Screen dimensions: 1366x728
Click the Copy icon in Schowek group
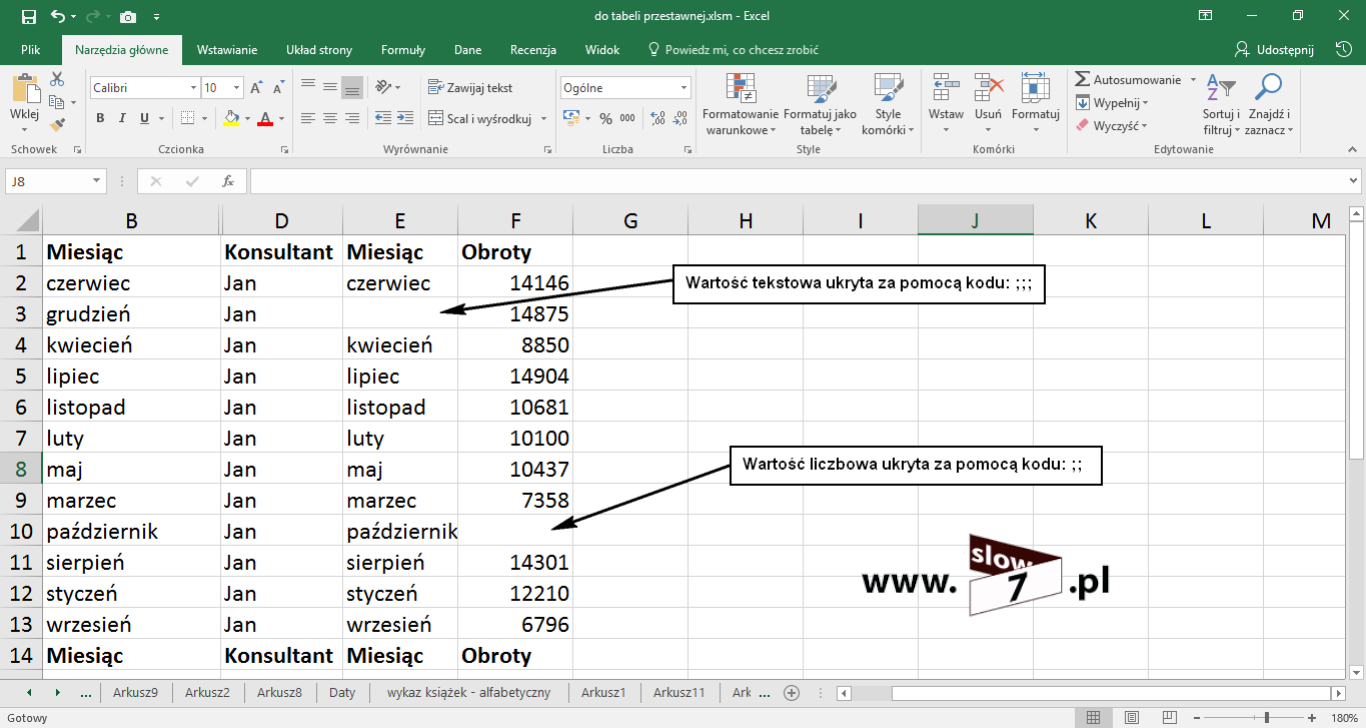click(x=55, y=102)
